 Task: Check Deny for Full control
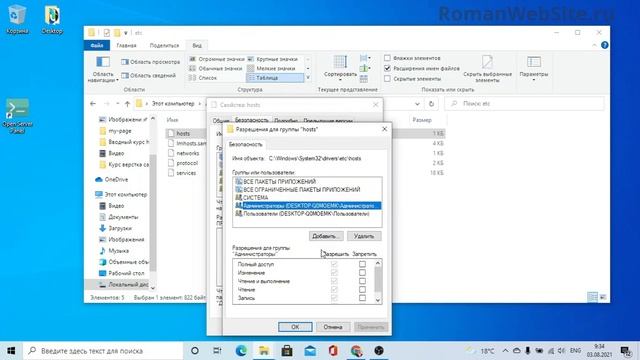click(x=362, y=264)
